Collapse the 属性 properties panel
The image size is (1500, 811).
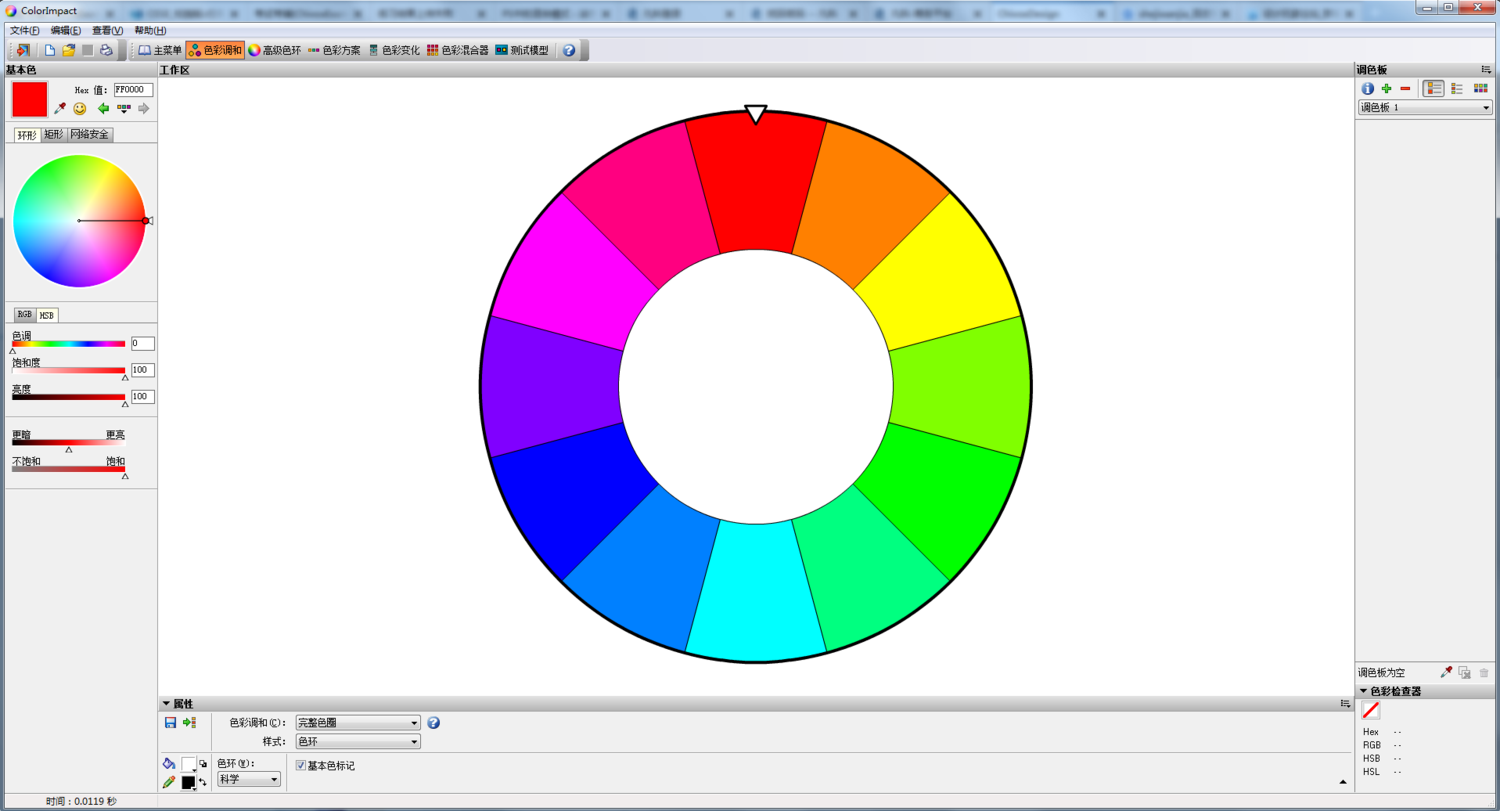click(166, 704)
